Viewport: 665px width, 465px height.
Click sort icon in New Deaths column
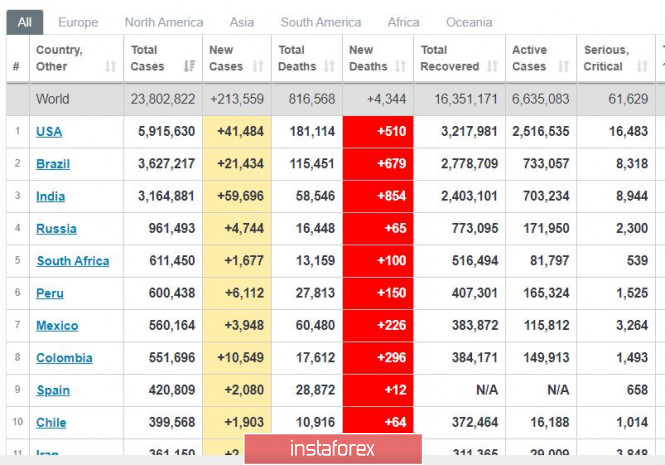pyautogui.click(x=400, y=67)
